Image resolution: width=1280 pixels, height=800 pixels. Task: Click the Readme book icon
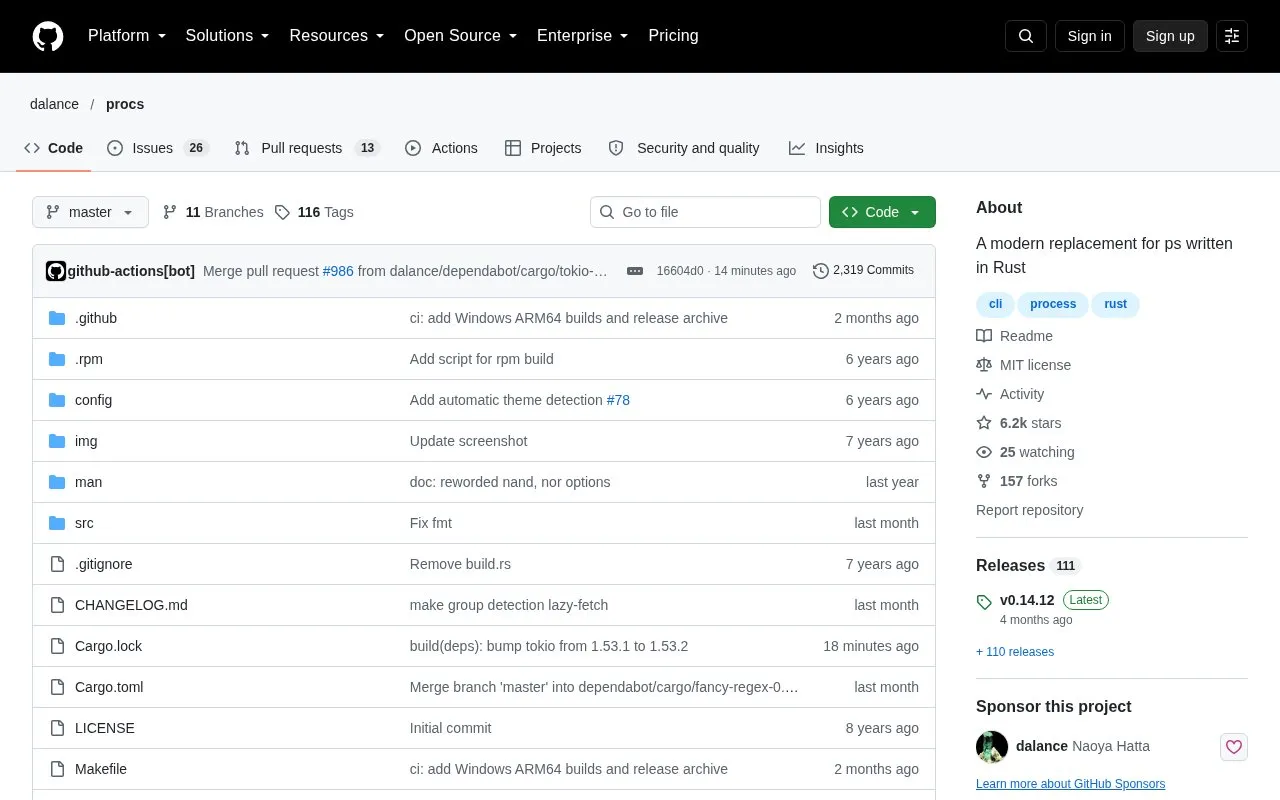[x=984, y=336]
